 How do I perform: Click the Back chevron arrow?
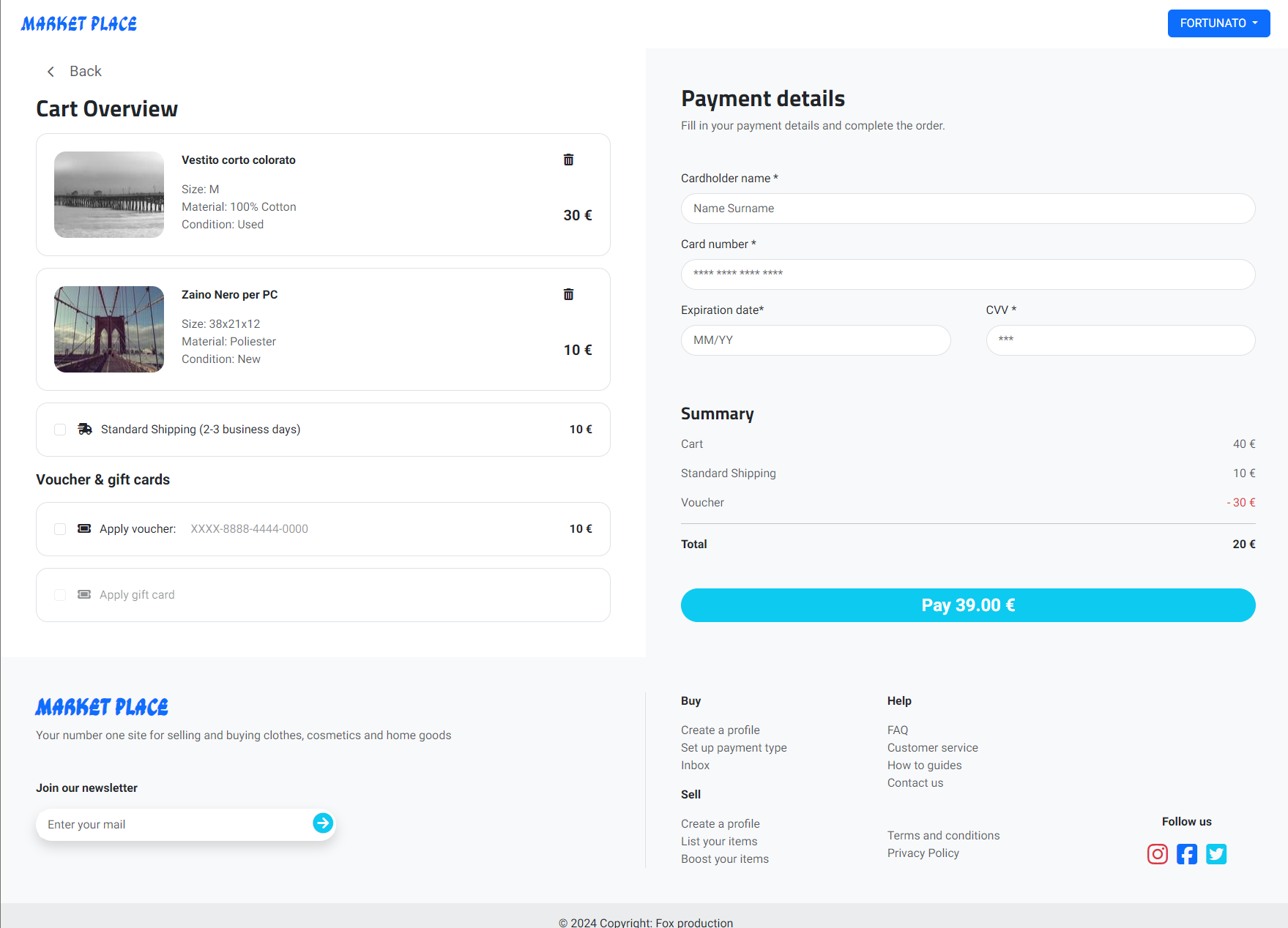click(x=51, y=71)
